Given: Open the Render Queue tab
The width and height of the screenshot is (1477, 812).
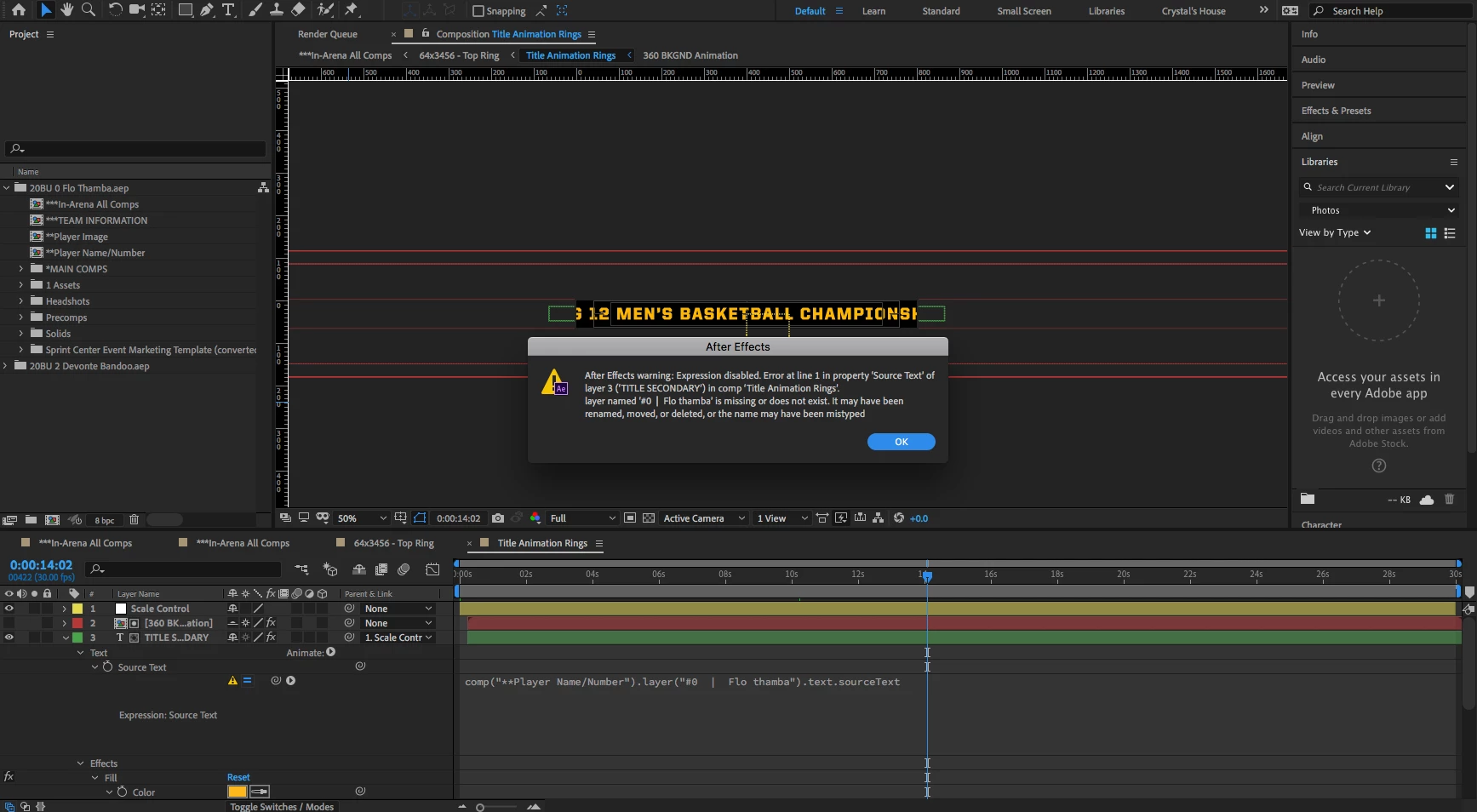Looking at the screenshot, I should click(x=328, y=34).
